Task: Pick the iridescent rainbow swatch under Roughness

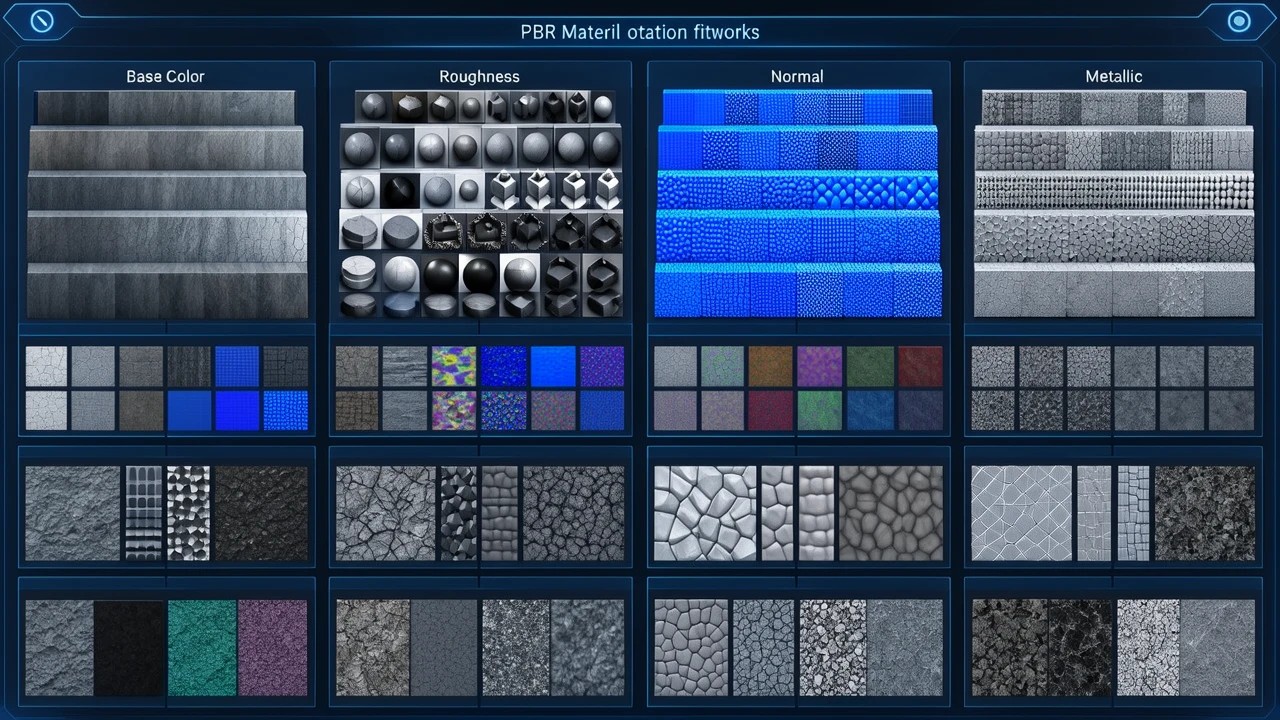Action: coord(453,367)
